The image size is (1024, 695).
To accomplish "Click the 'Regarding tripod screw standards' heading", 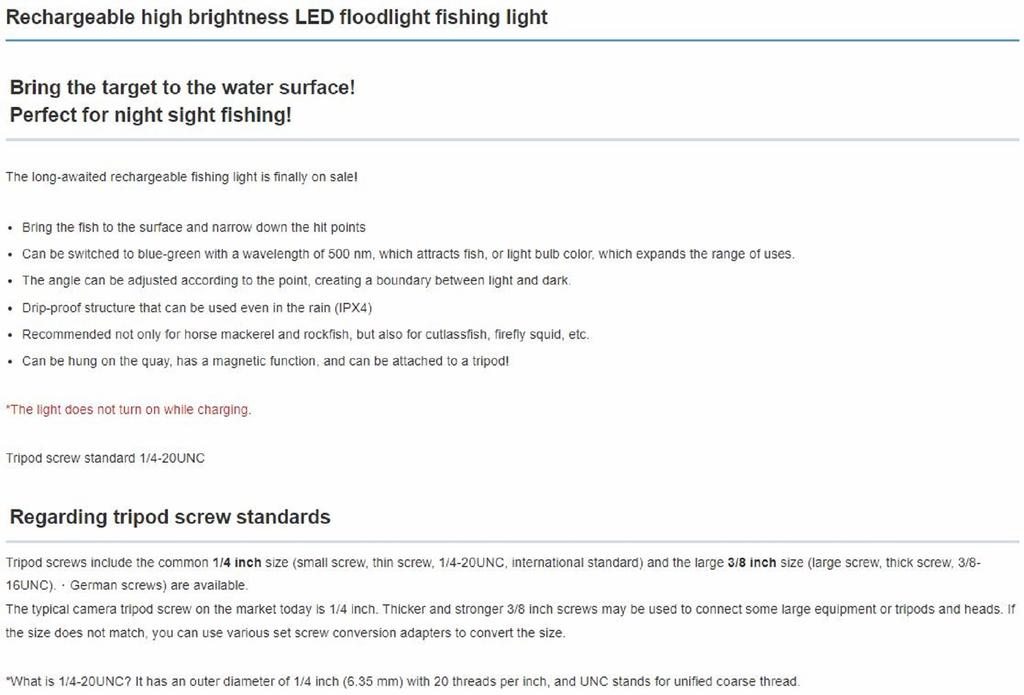I will 170,517.
